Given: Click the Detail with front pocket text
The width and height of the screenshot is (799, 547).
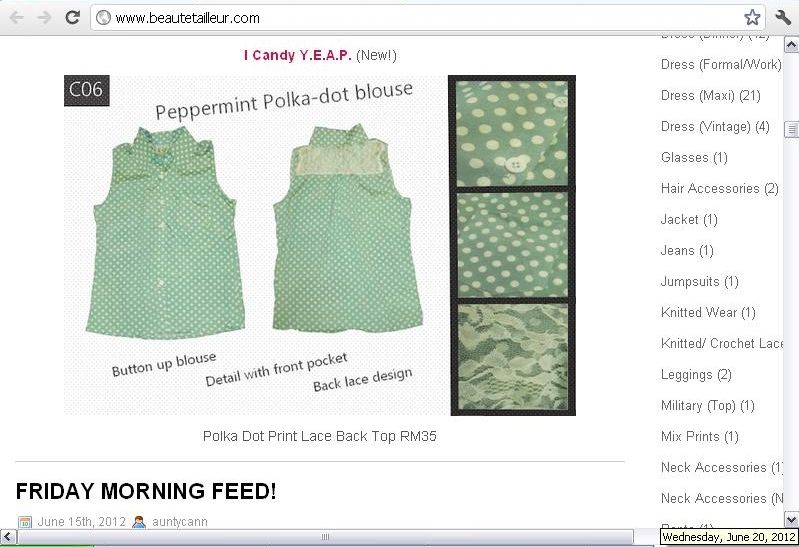Looking at the screenshot, I should pyautogui.click(x=277, y=369).
